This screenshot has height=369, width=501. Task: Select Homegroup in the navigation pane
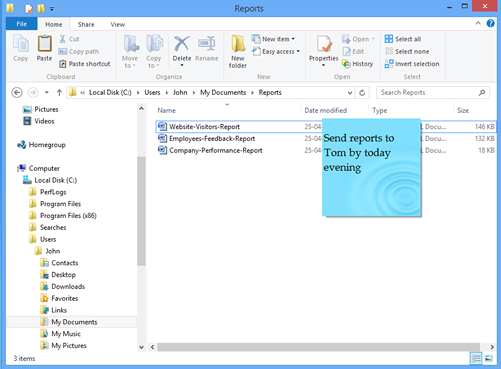coord(41,145)
